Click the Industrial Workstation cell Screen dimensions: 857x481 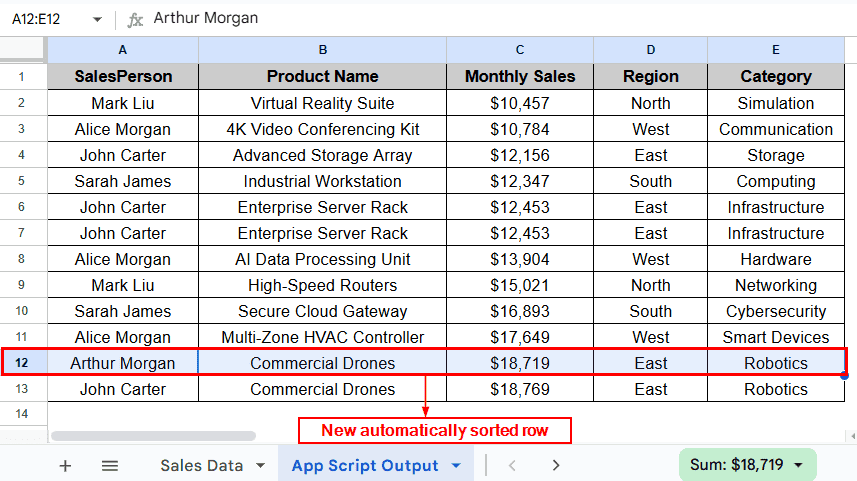tap(322, 181)
